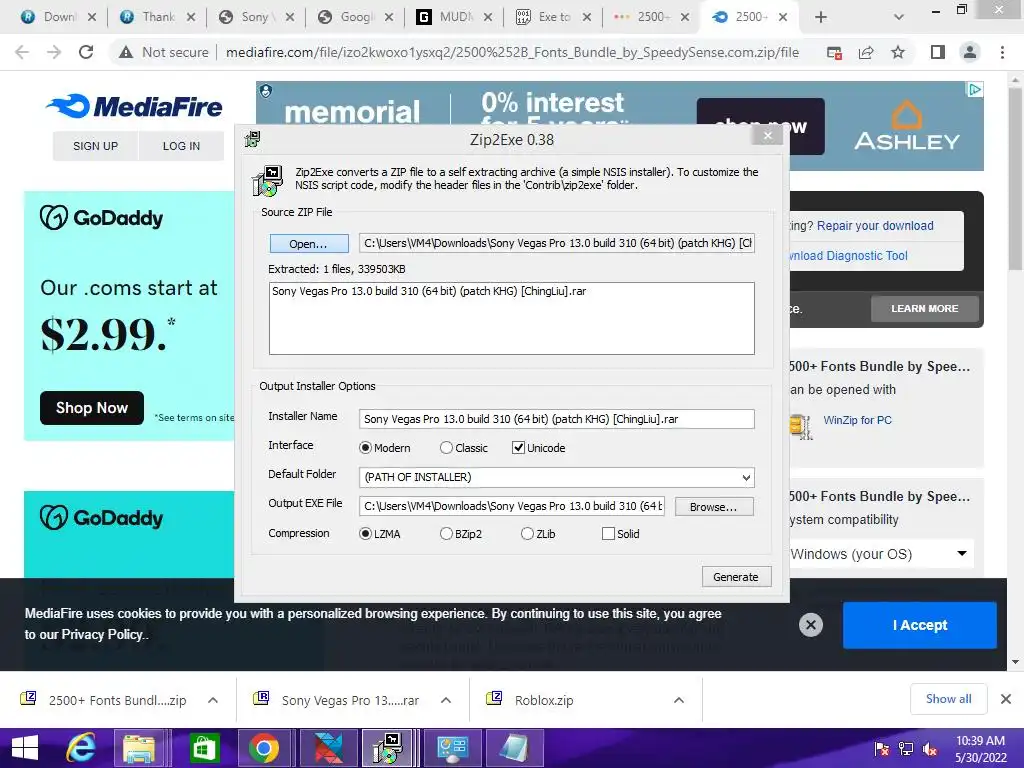Viewport: 1024px width, 768px height.
Task: Click the Open... button for source ZIP
Action: pyautogui.click(x=308, y=244)
